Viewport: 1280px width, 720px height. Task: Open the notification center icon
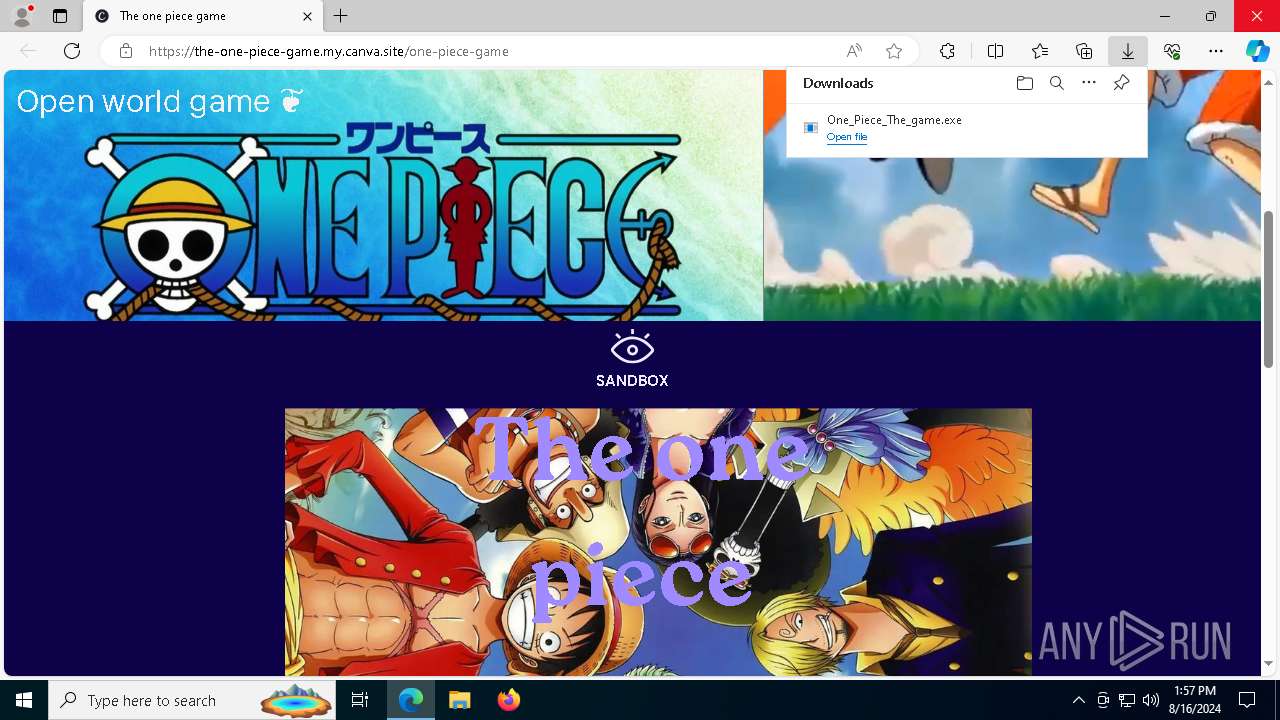[1247, 700]
